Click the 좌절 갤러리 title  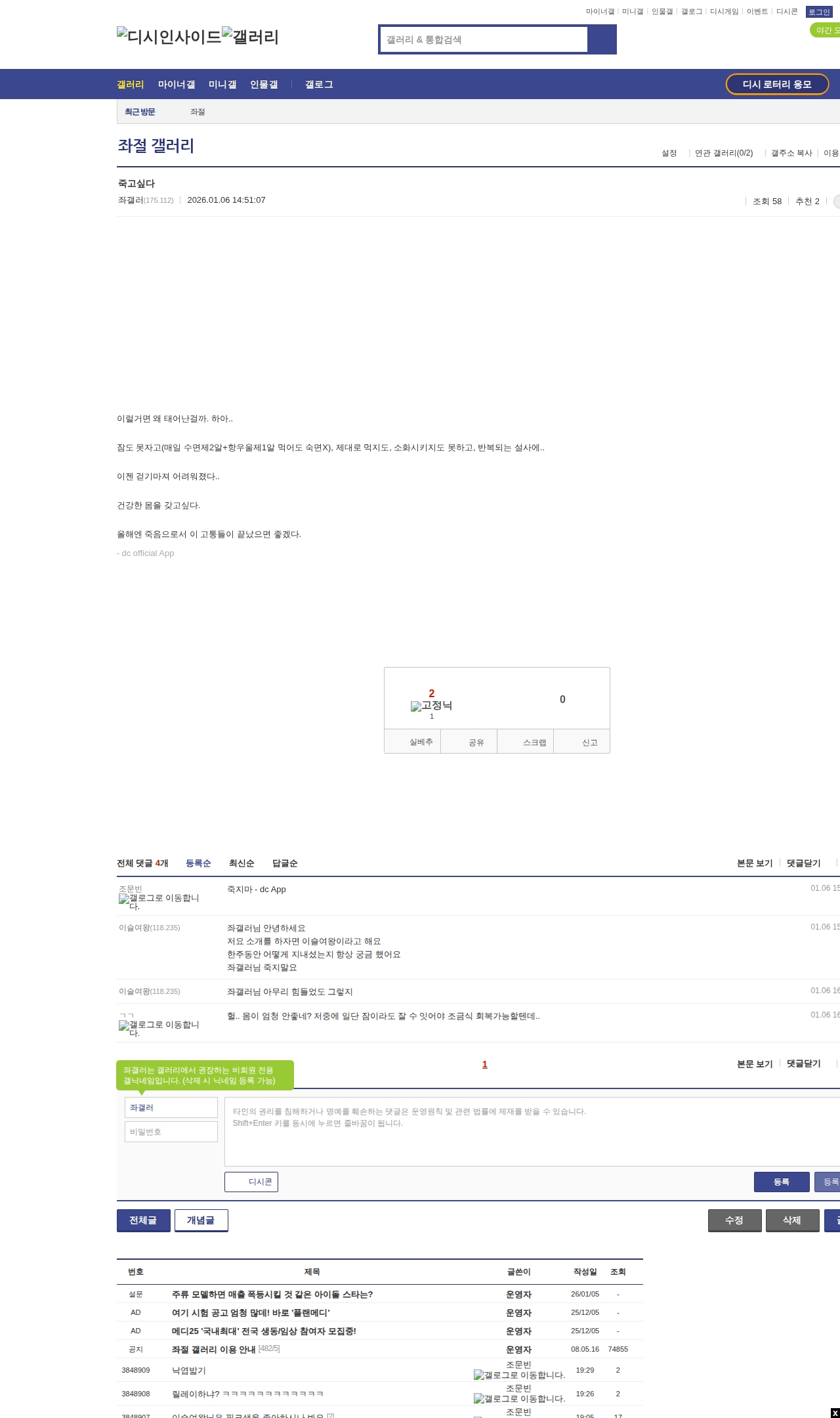(156, 146)
